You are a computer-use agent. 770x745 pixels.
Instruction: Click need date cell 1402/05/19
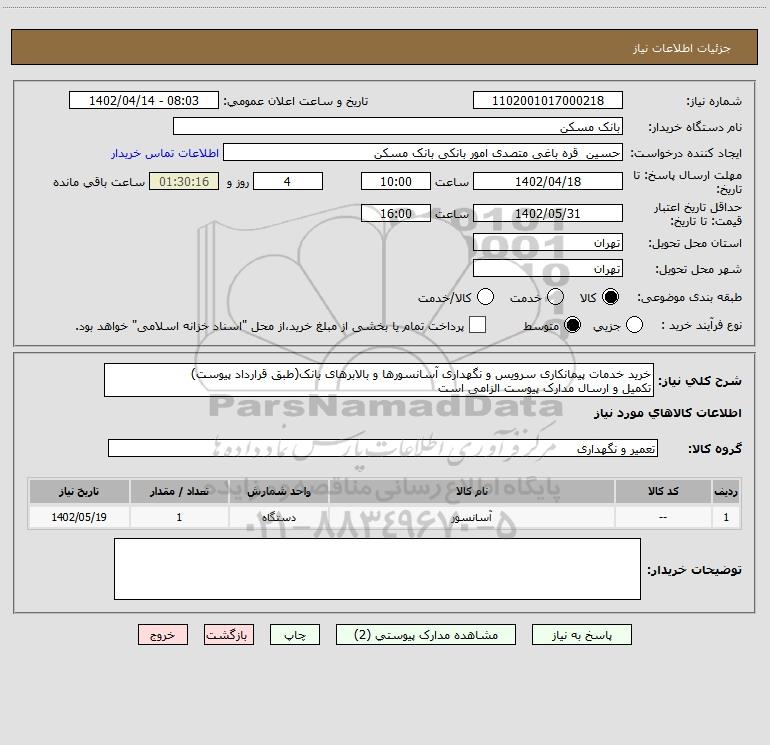coord(79,518)
